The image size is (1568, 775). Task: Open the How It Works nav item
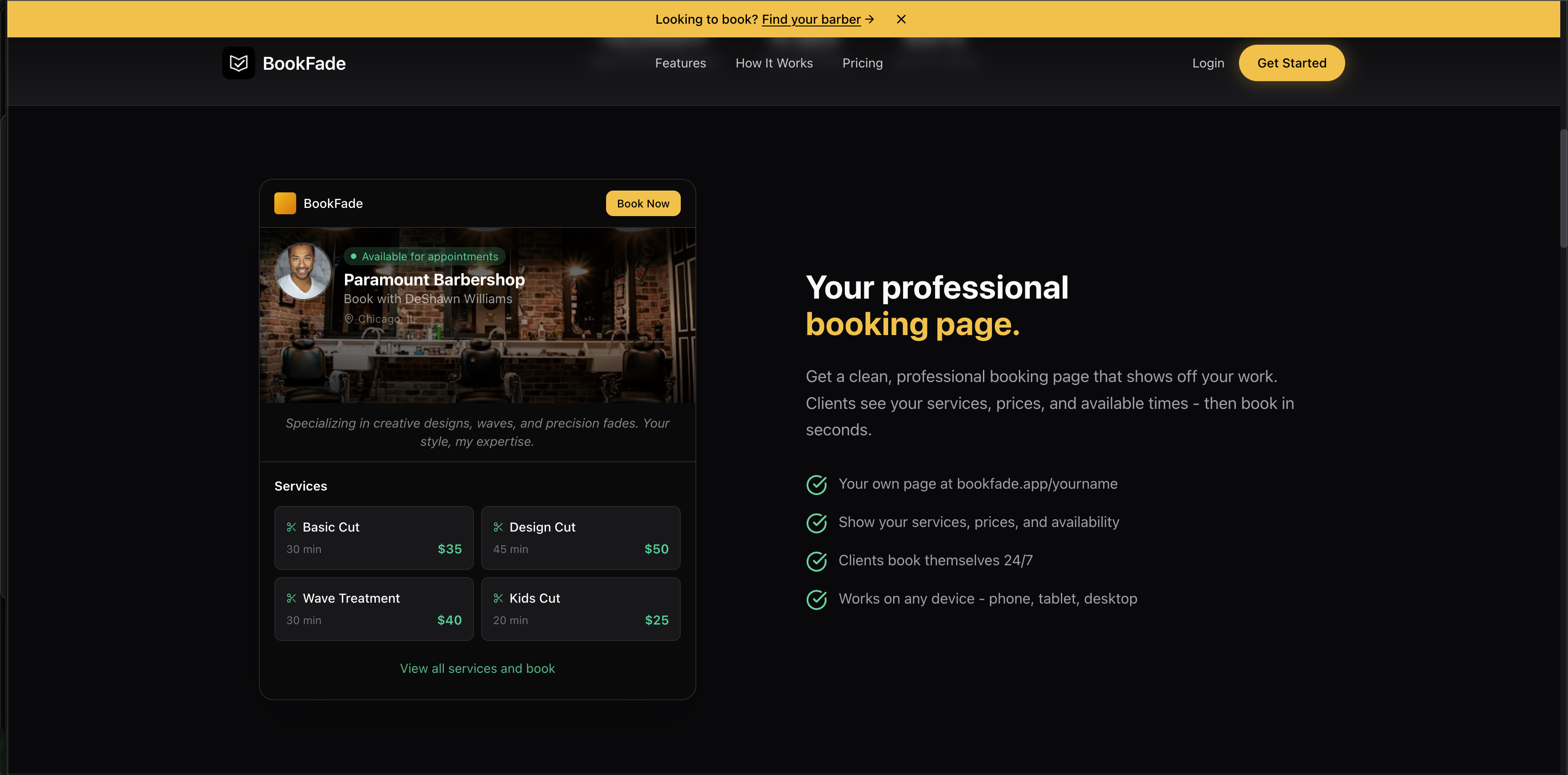774,63
